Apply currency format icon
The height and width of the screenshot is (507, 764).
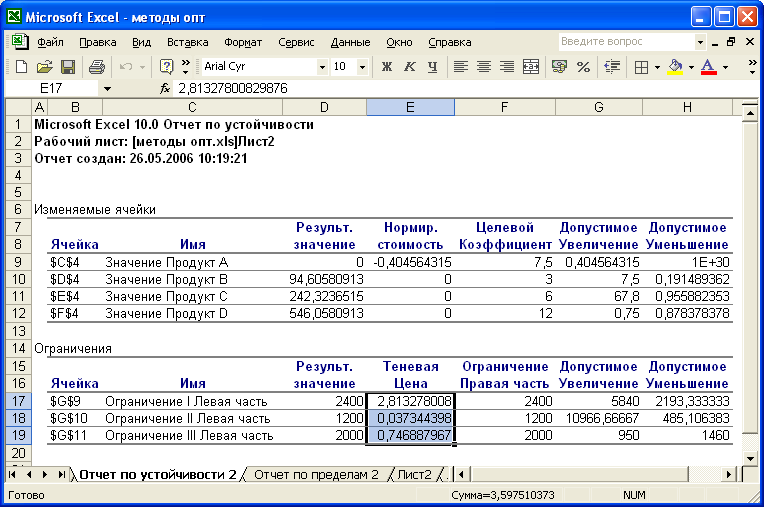click(x=559, y=67)
